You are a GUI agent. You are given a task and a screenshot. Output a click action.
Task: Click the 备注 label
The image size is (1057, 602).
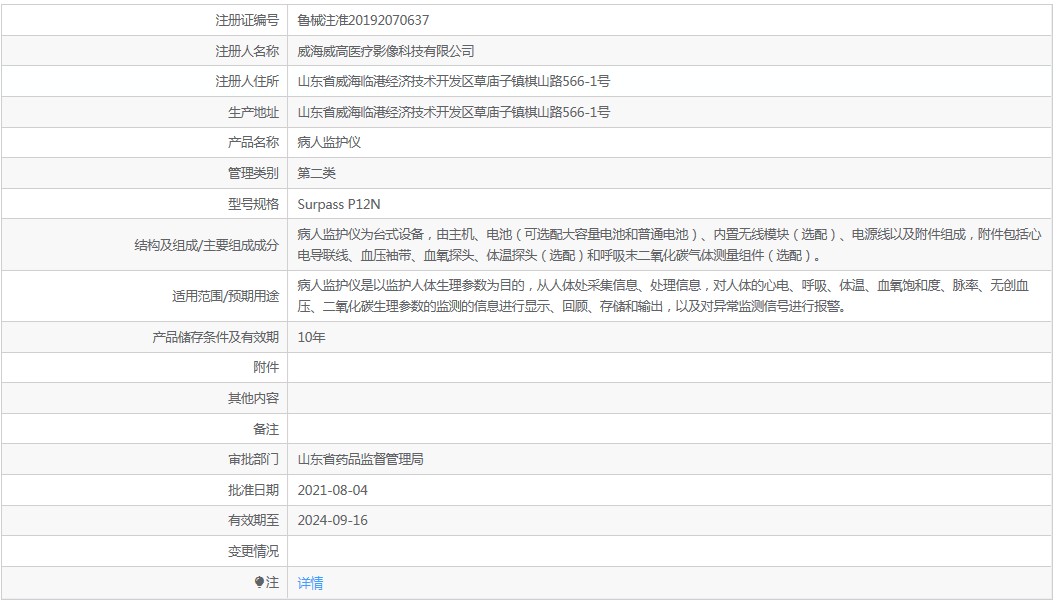[x=266, y=429]
